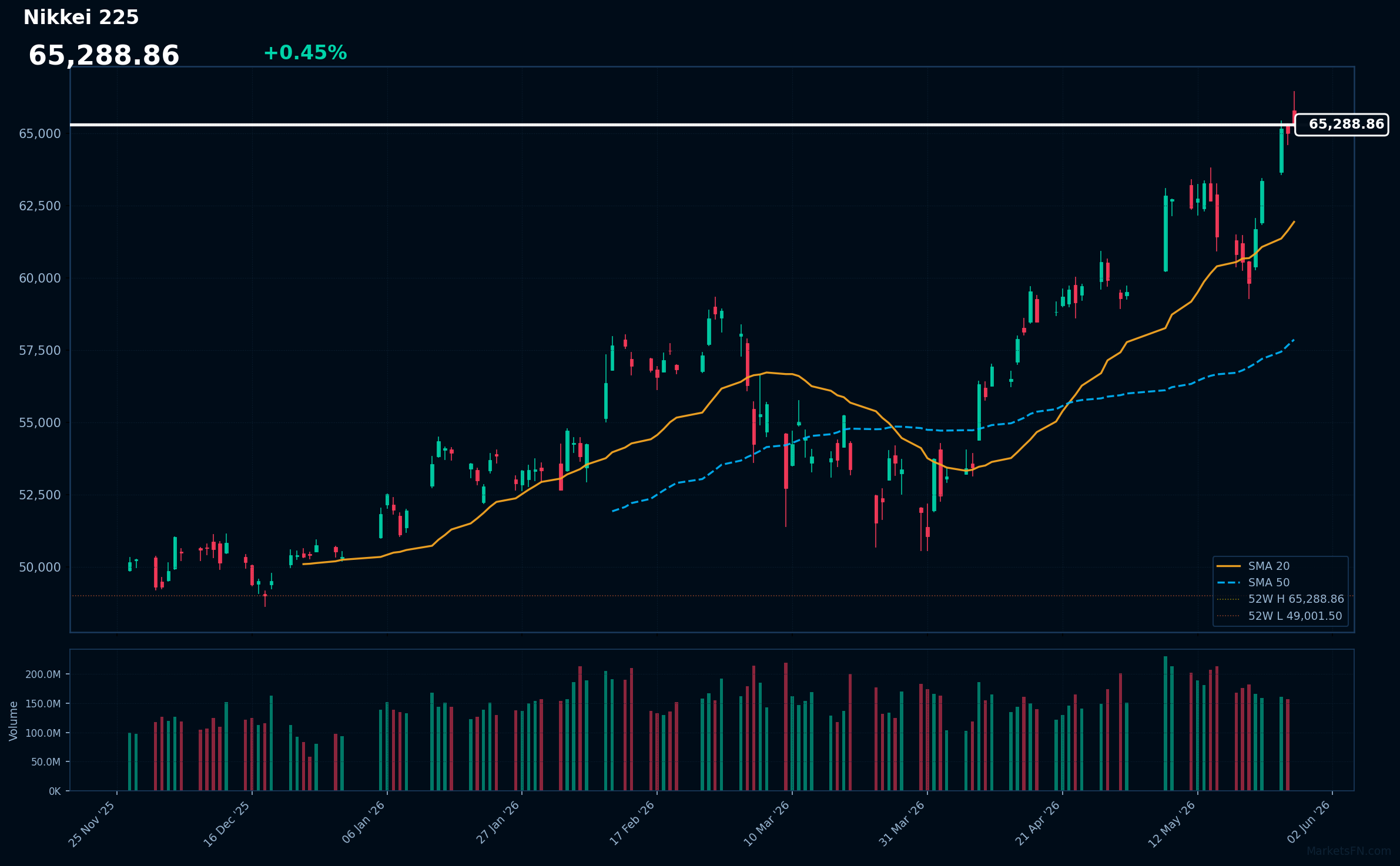Click the 25 Nov '25 date label
The width and height of the screenshot is (1400, 866).
[92, 824]
